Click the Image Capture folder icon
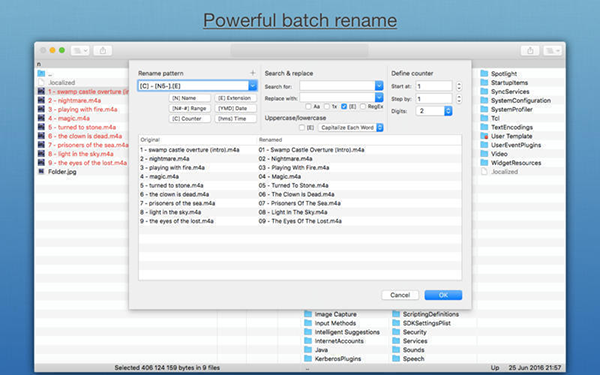The image size is (600, 375). (x=308, y=314)
